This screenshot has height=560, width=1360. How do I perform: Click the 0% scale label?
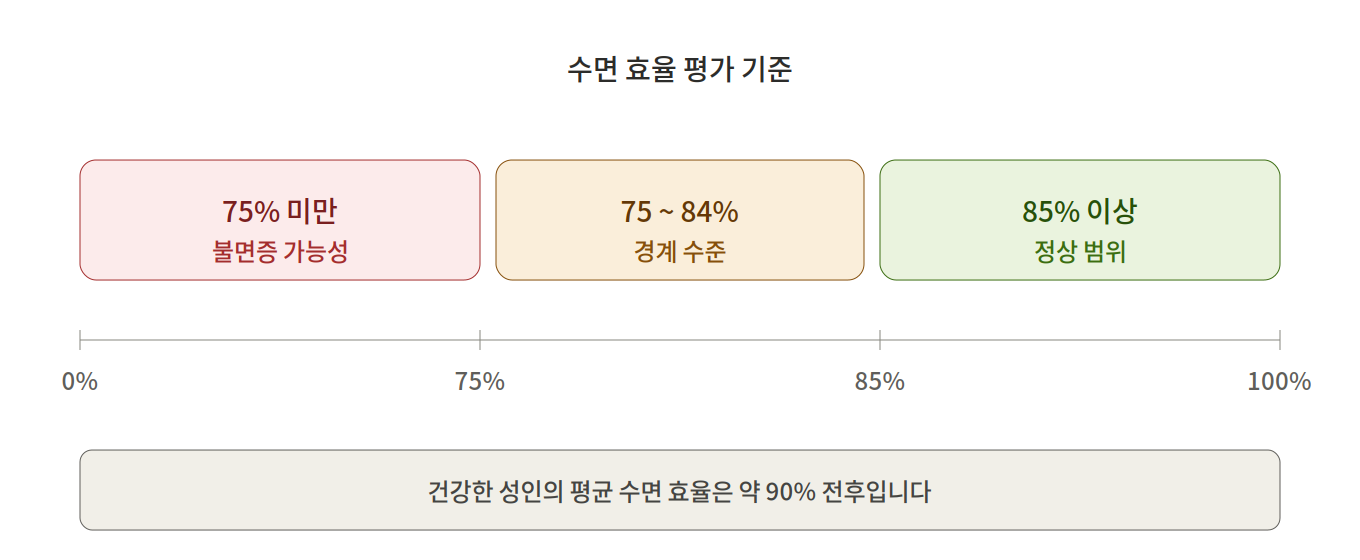pos(80,381)
